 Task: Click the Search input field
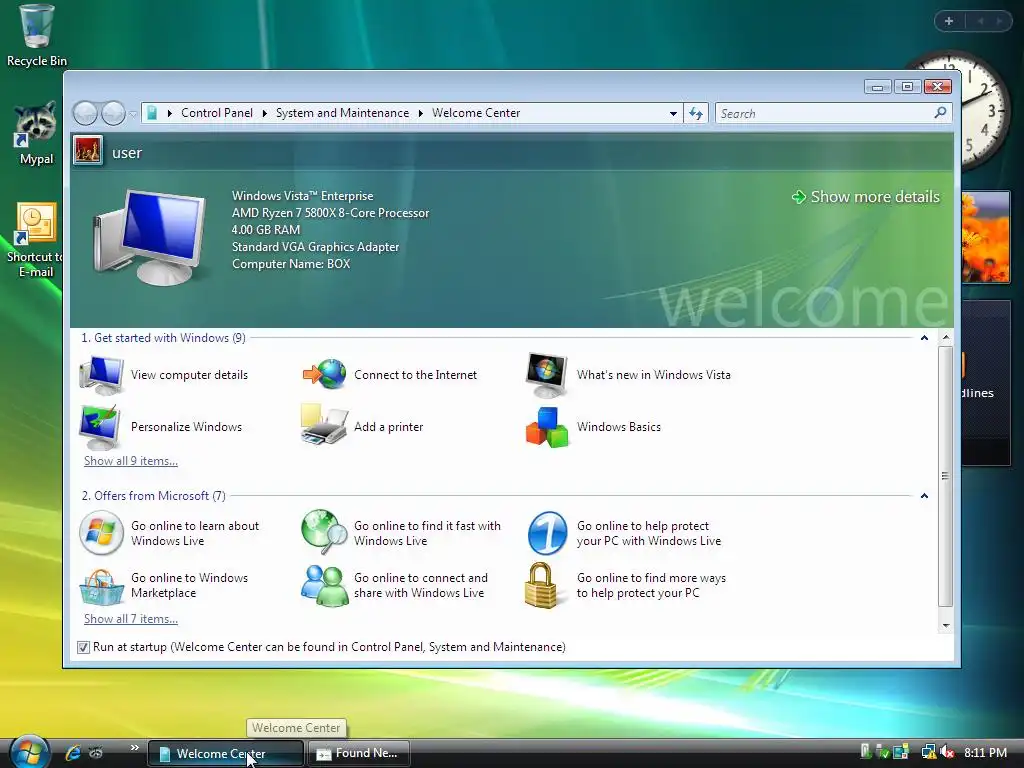point(825,114)
